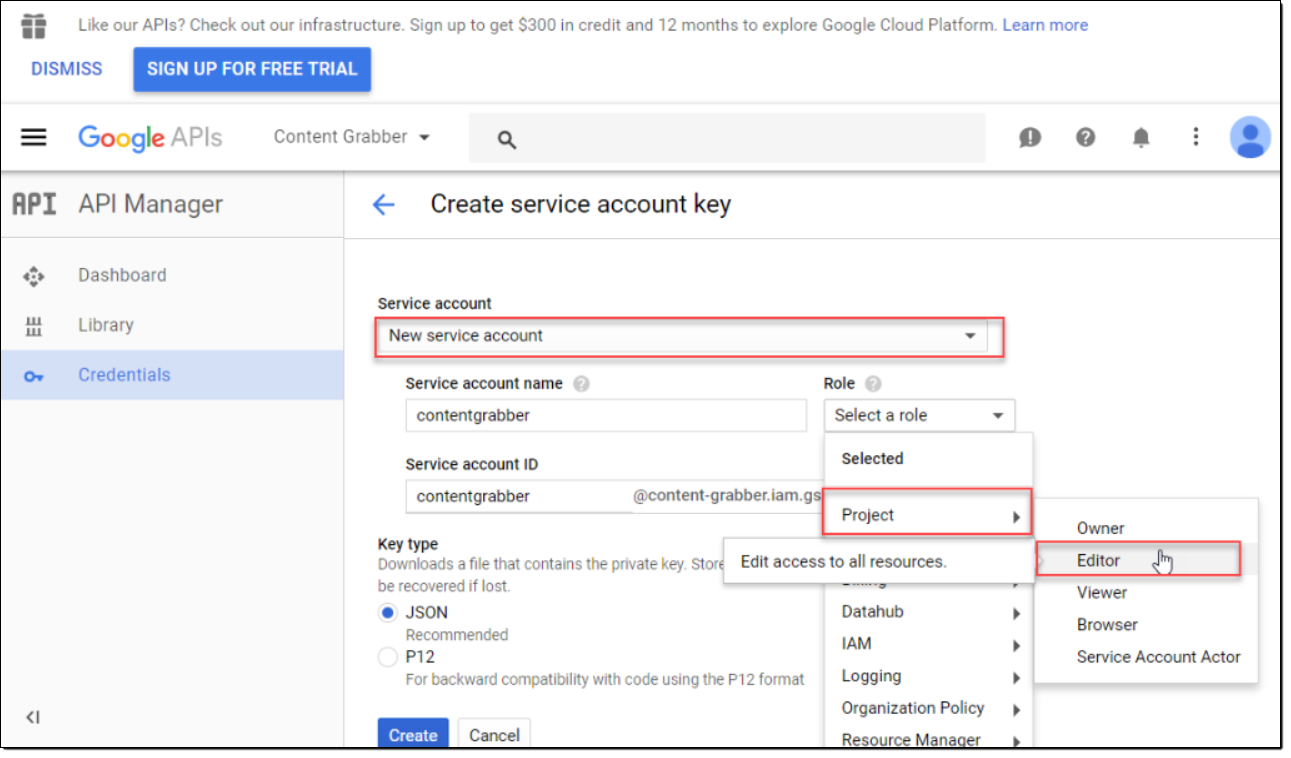This screenshot has height=758, width=1291.
Task: Open the Select a role dropdown
Action: [x=918, y=415]
